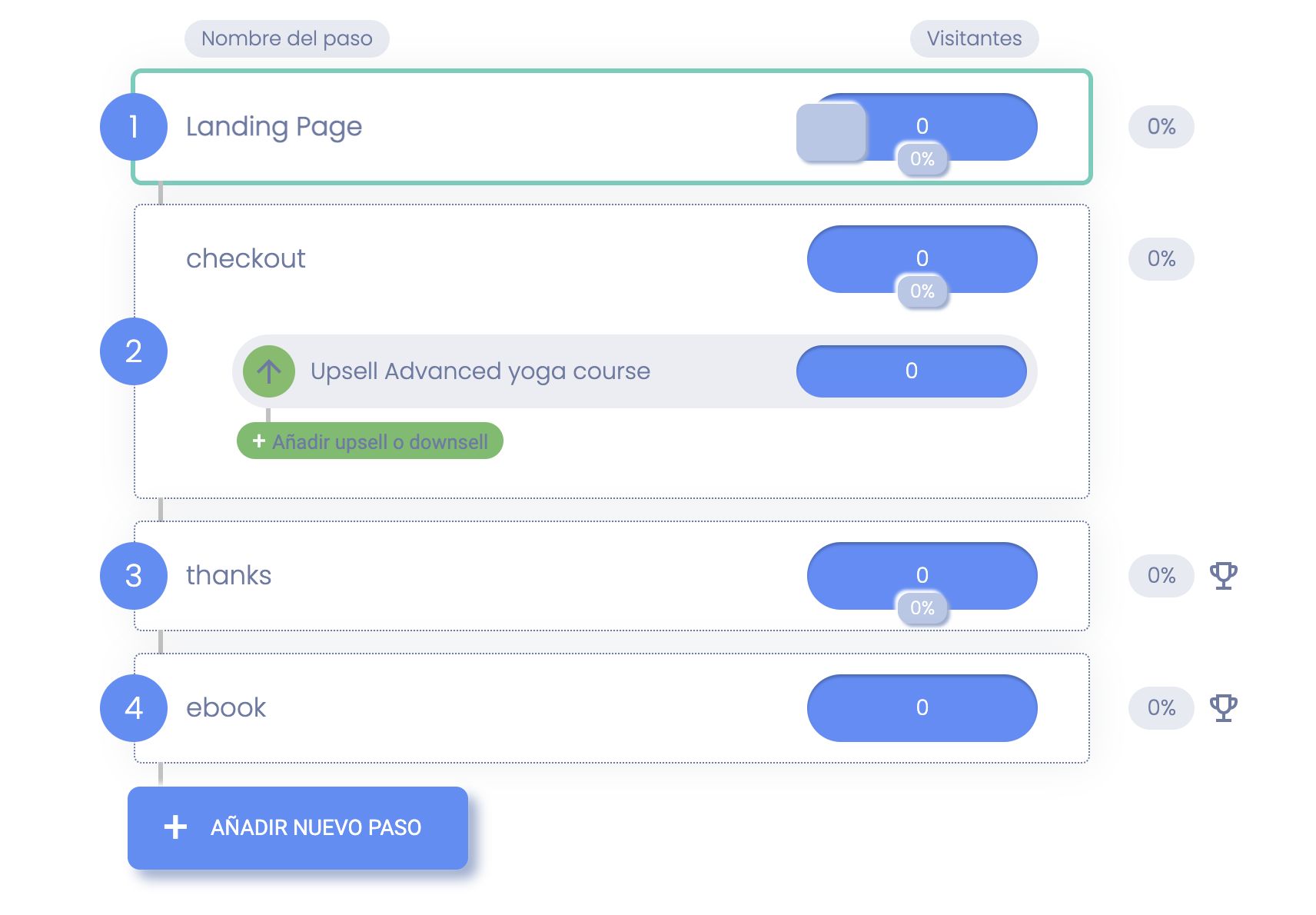This screenshot has width=1316, height=915.
Task: Click the AÑADIR NUEVO PASO button
Action: (x=297, y=828)
